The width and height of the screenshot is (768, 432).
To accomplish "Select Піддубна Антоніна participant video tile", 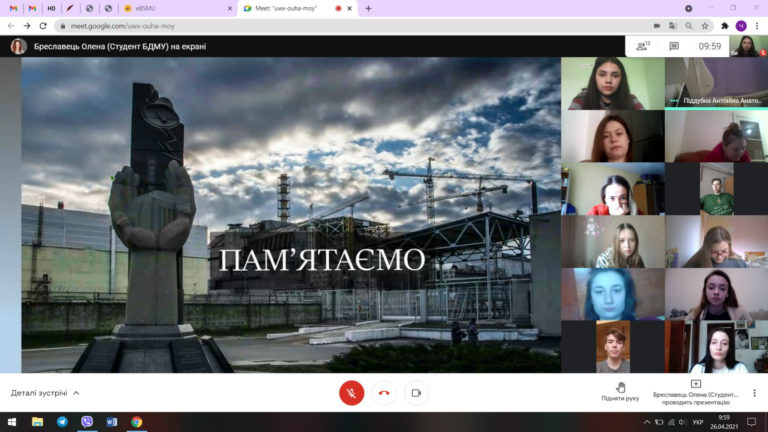I will coord(715,83).
